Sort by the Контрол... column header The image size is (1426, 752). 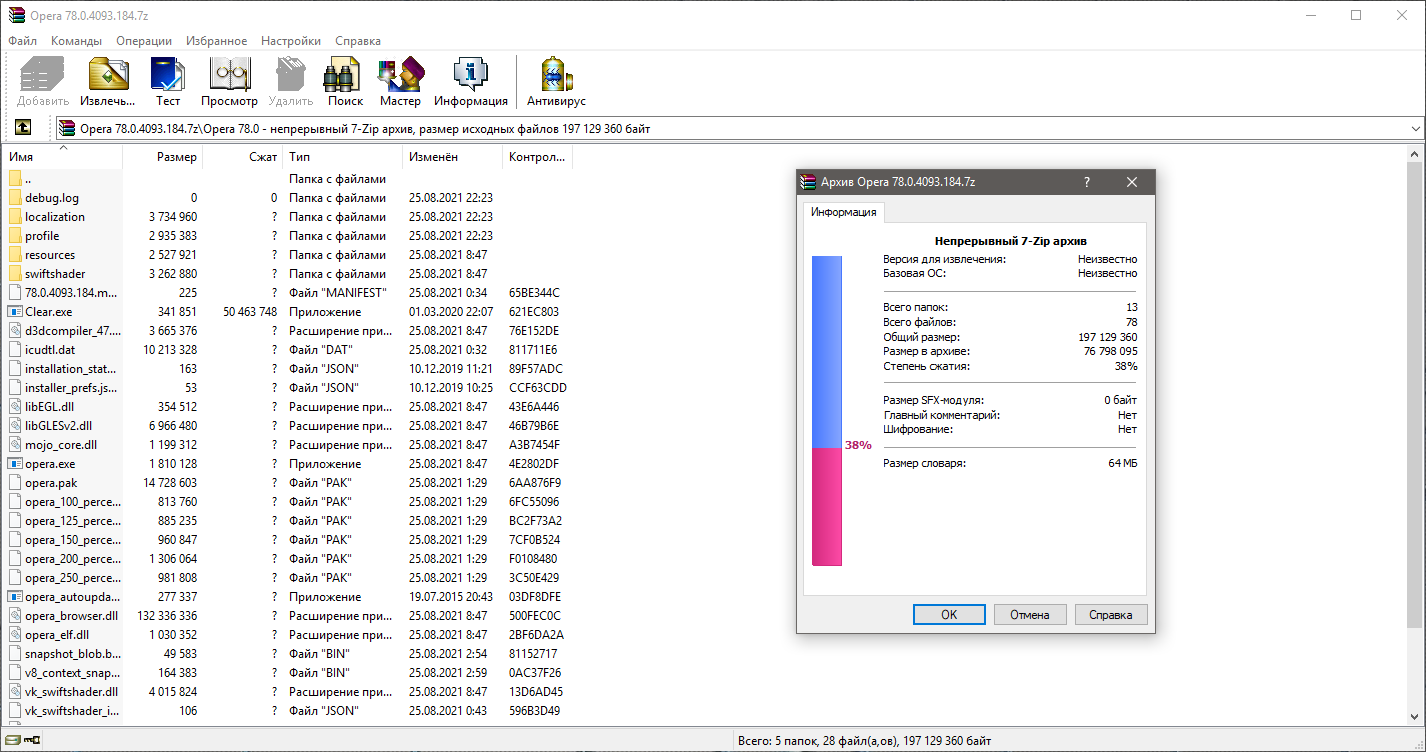click(538, 157)
